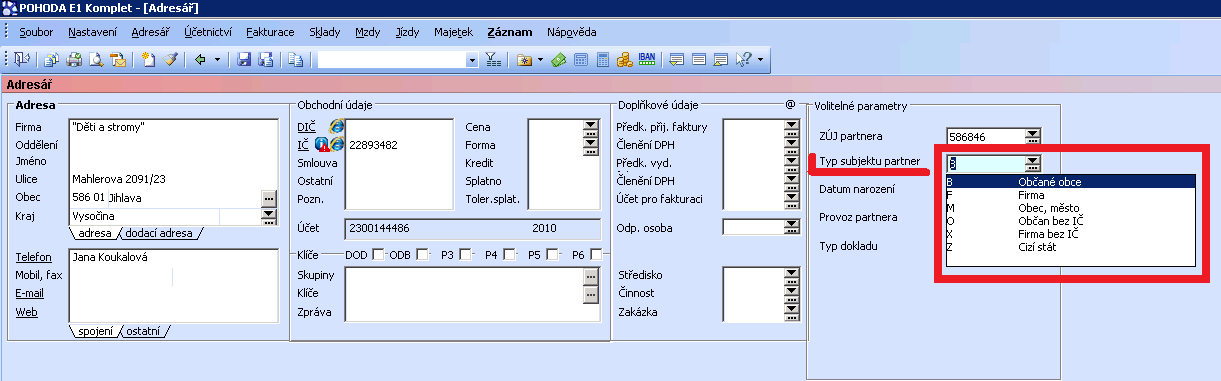Click the POHODA application icon in title bar
This screenshot has height=381, width=1221.
(9, 9)
